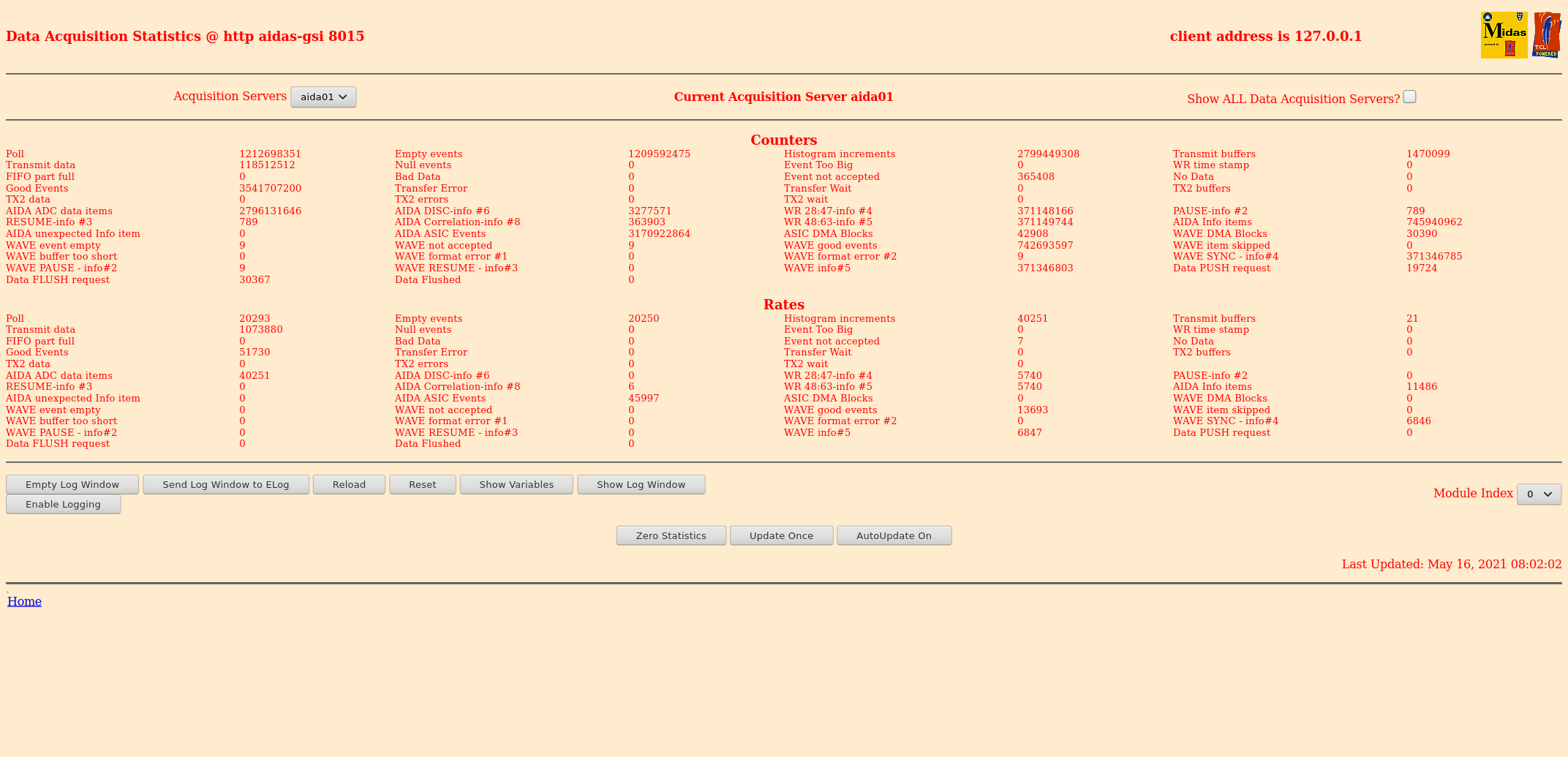Click Transmit buffers rate value 21
The image size is (1568, 757).
point(1412,318)
